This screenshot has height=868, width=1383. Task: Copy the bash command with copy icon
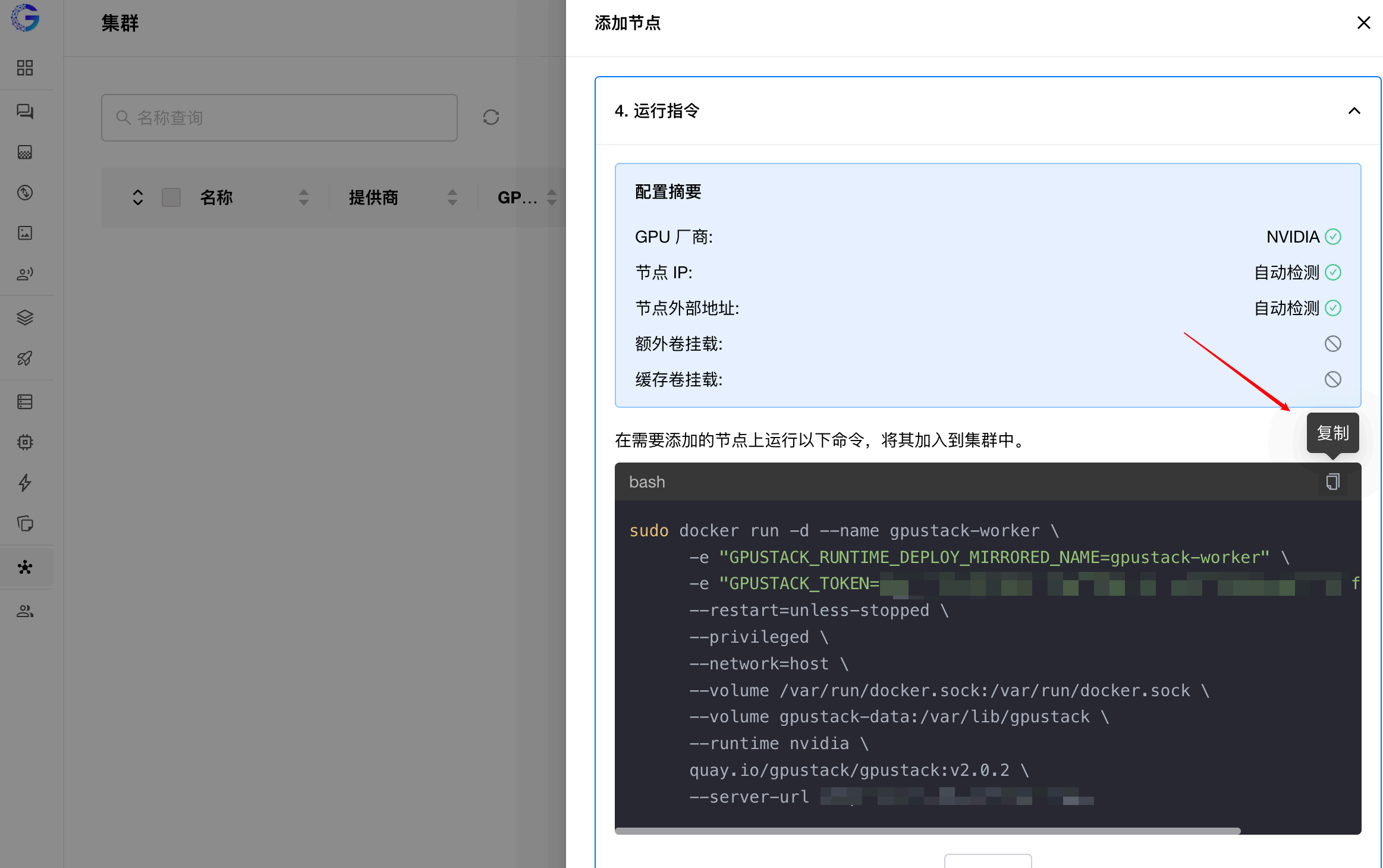click(1333, 482)
